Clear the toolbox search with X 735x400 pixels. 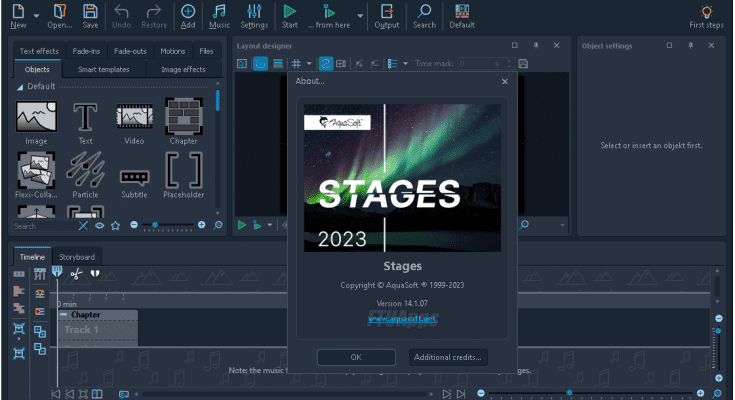click(83, 226)
